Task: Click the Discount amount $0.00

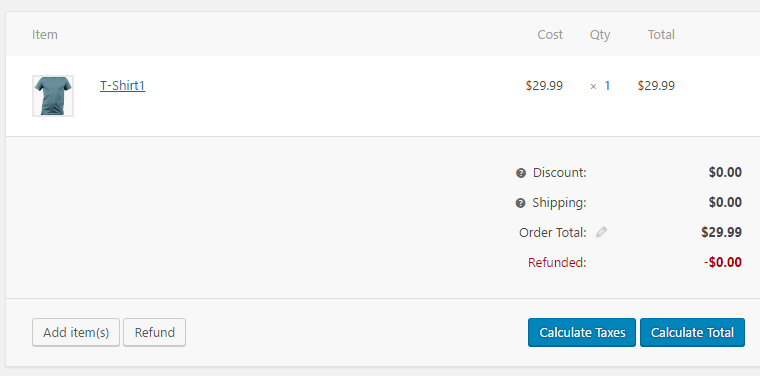Action: click(725, 172)
